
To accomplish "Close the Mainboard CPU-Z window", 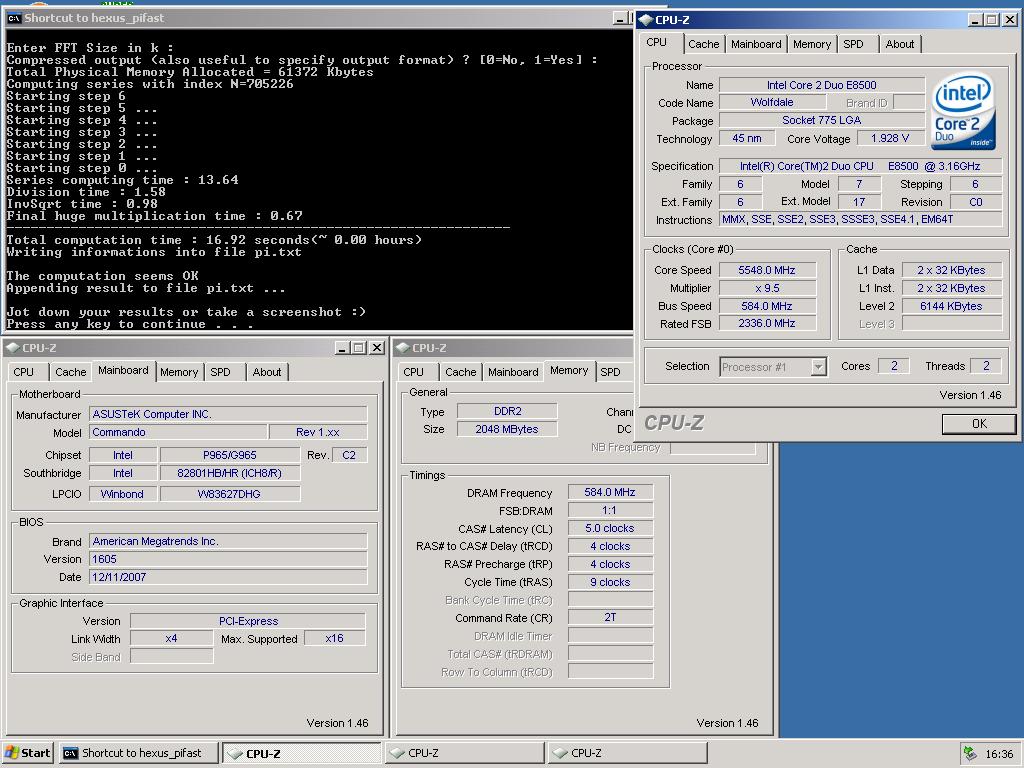I will (377, 348).
